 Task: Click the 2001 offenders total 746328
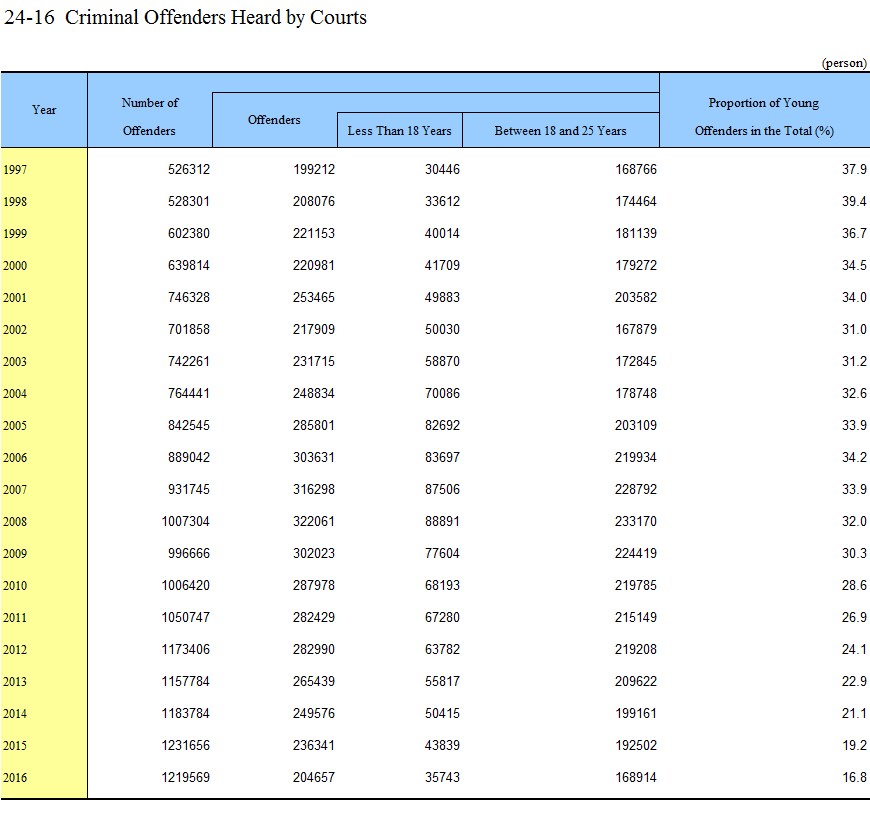(188, 298)
